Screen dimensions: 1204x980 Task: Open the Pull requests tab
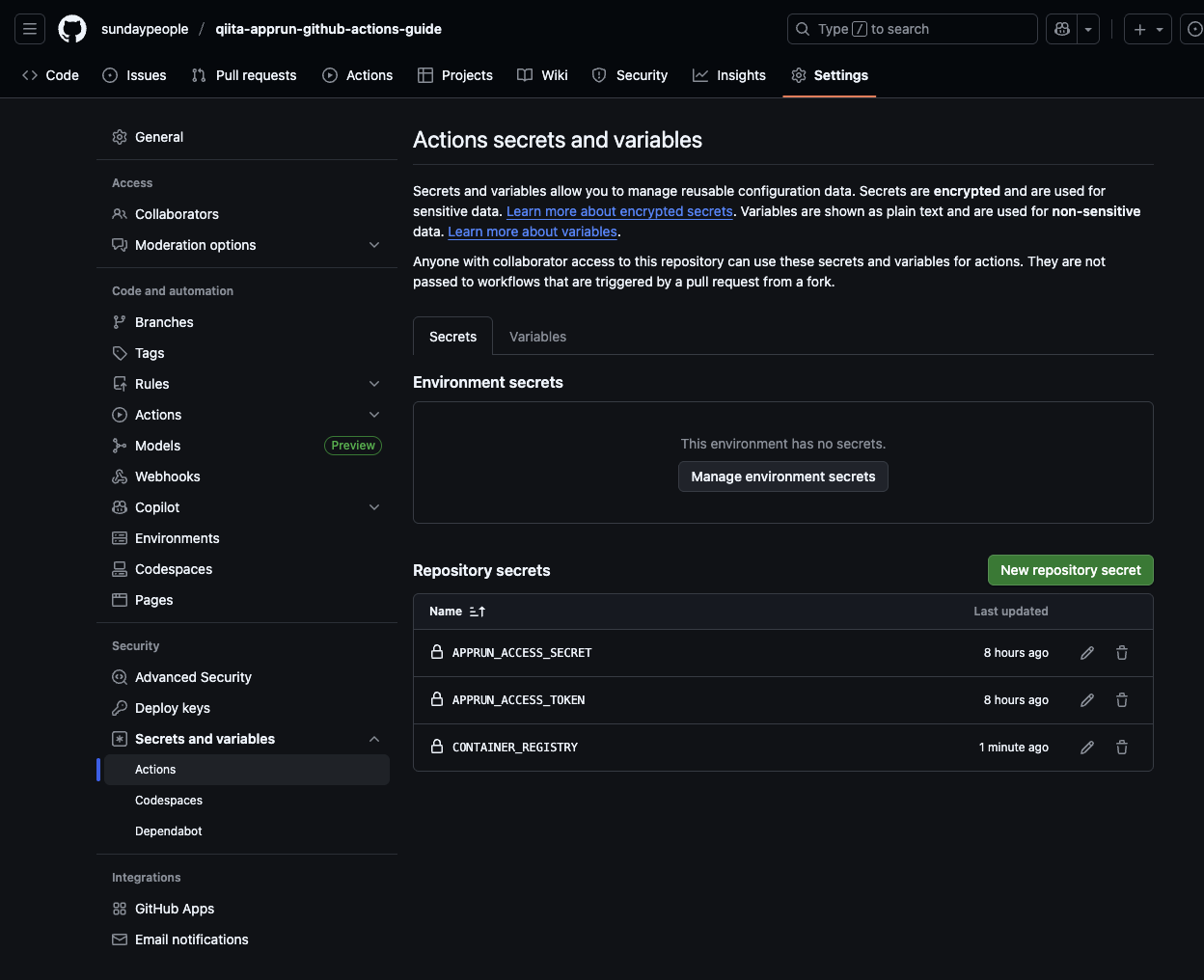(244, 75)
